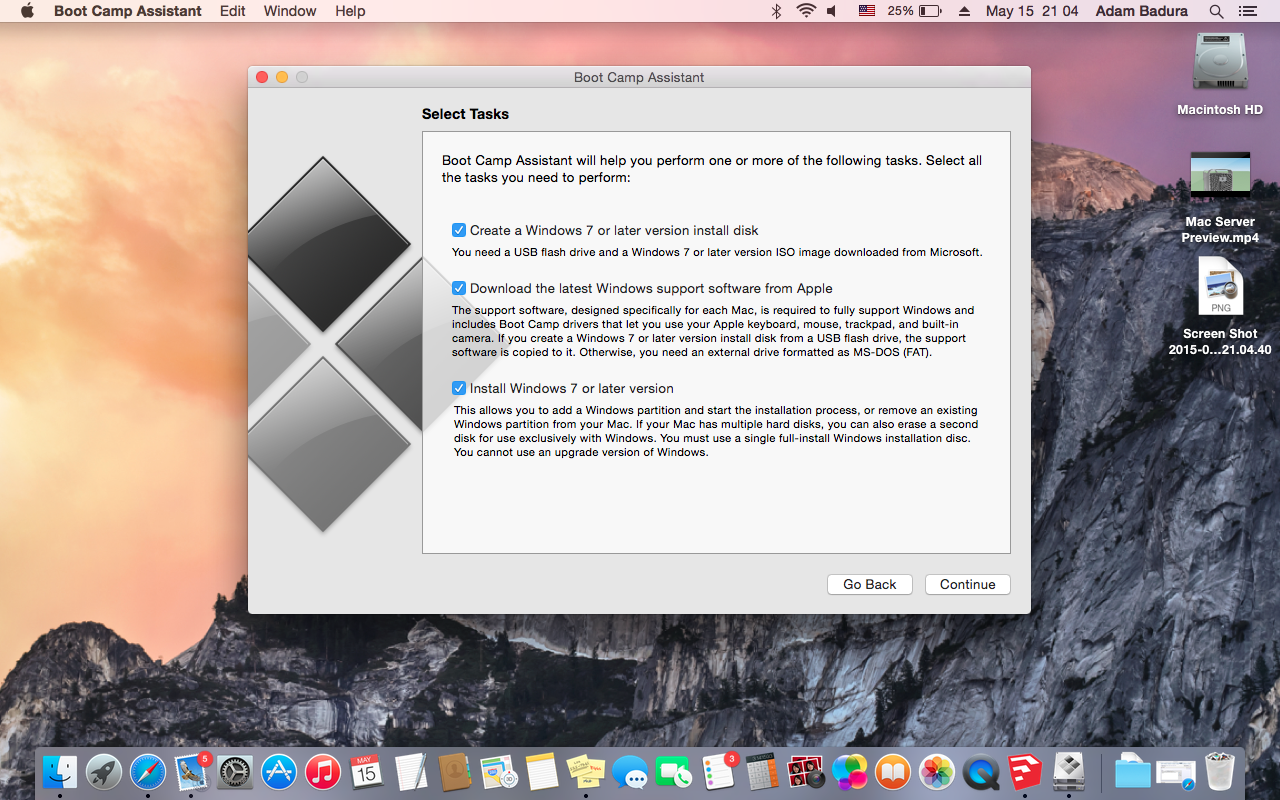Open the Apple menu
The width and height of the screenshot is (1280, 800).
(27, 11)
